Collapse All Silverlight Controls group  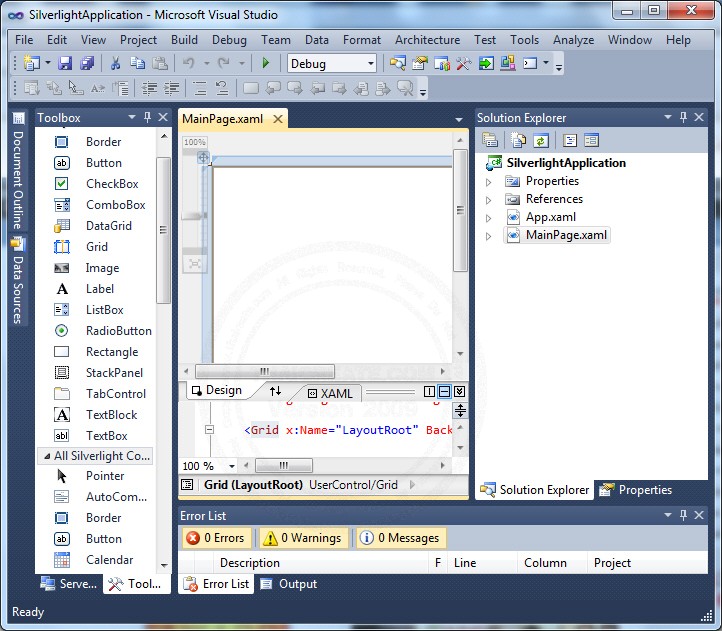click(47, 456)
